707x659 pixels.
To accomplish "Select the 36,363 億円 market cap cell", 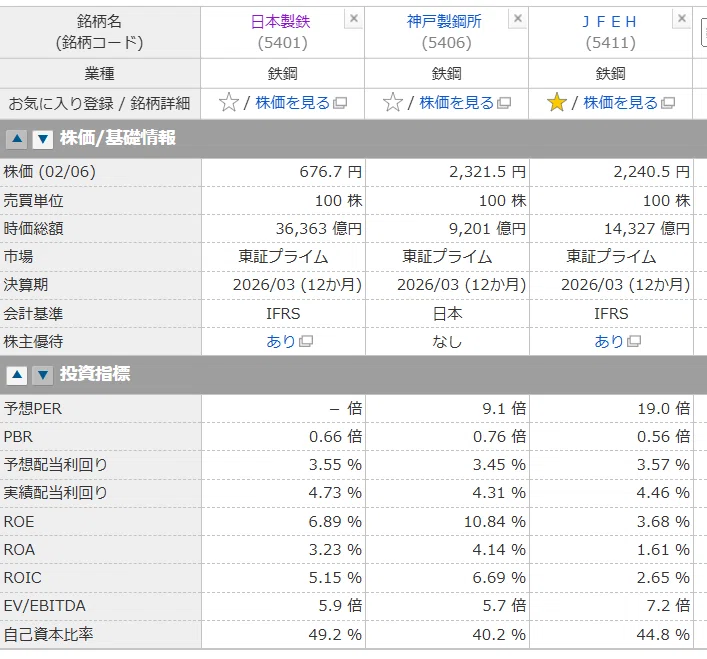I will coord(283,229).
